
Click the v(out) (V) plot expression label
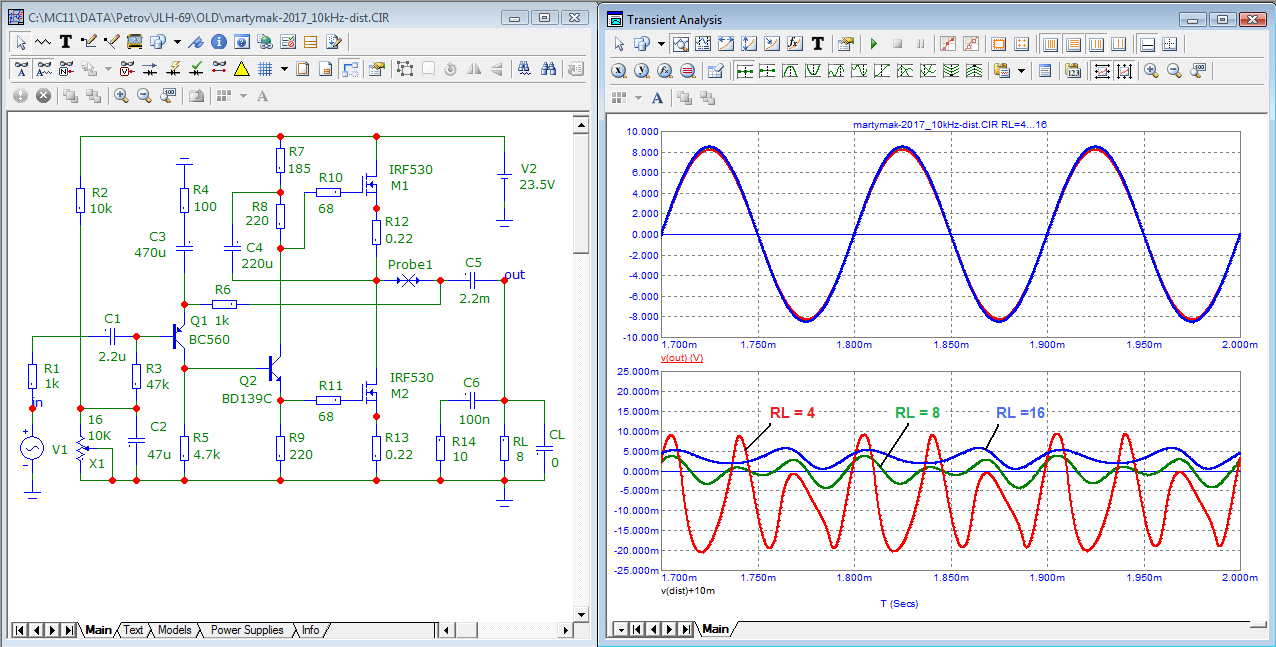[x=682, y=357]
